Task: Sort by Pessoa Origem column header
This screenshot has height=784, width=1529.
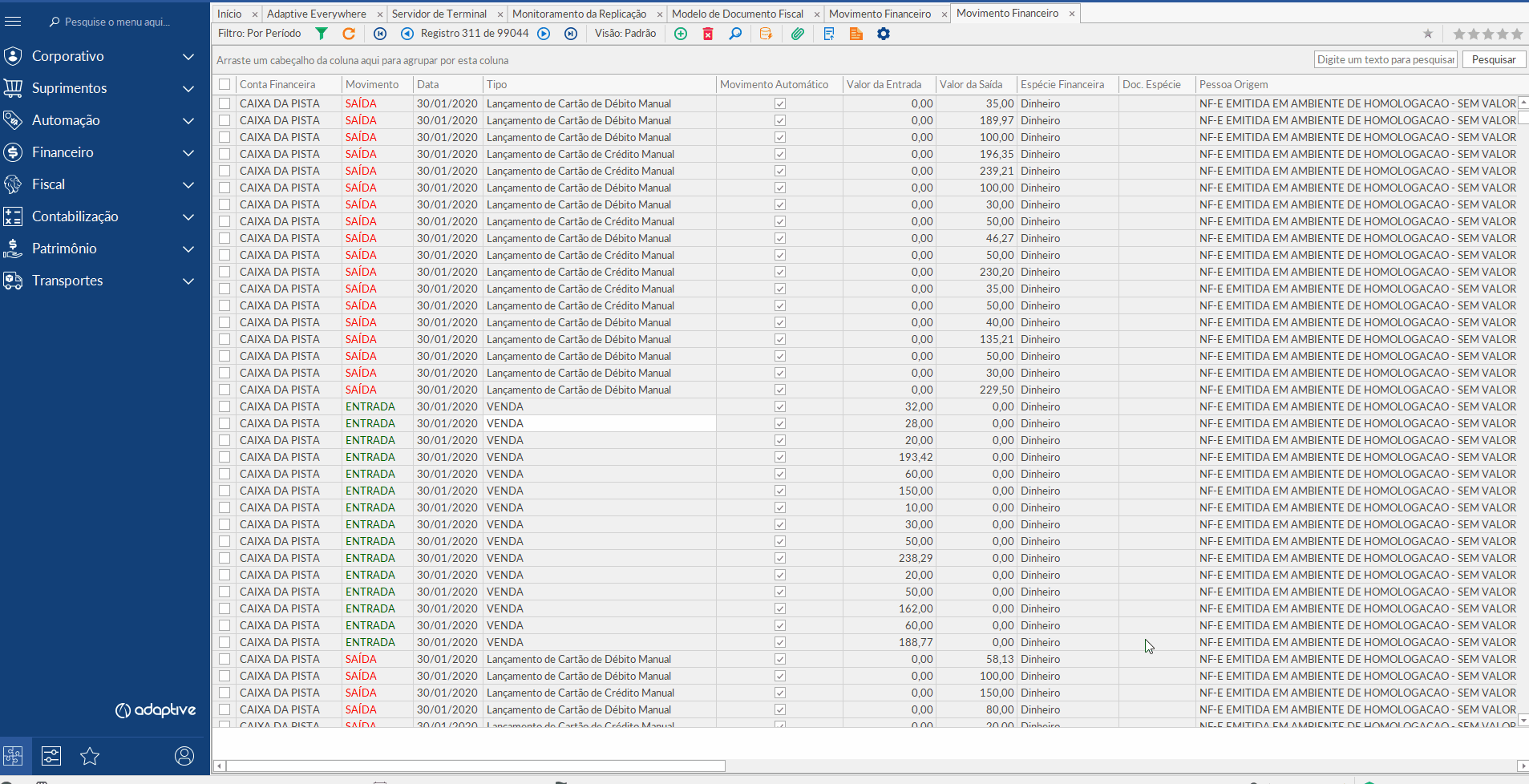Action: [1234, 84]
